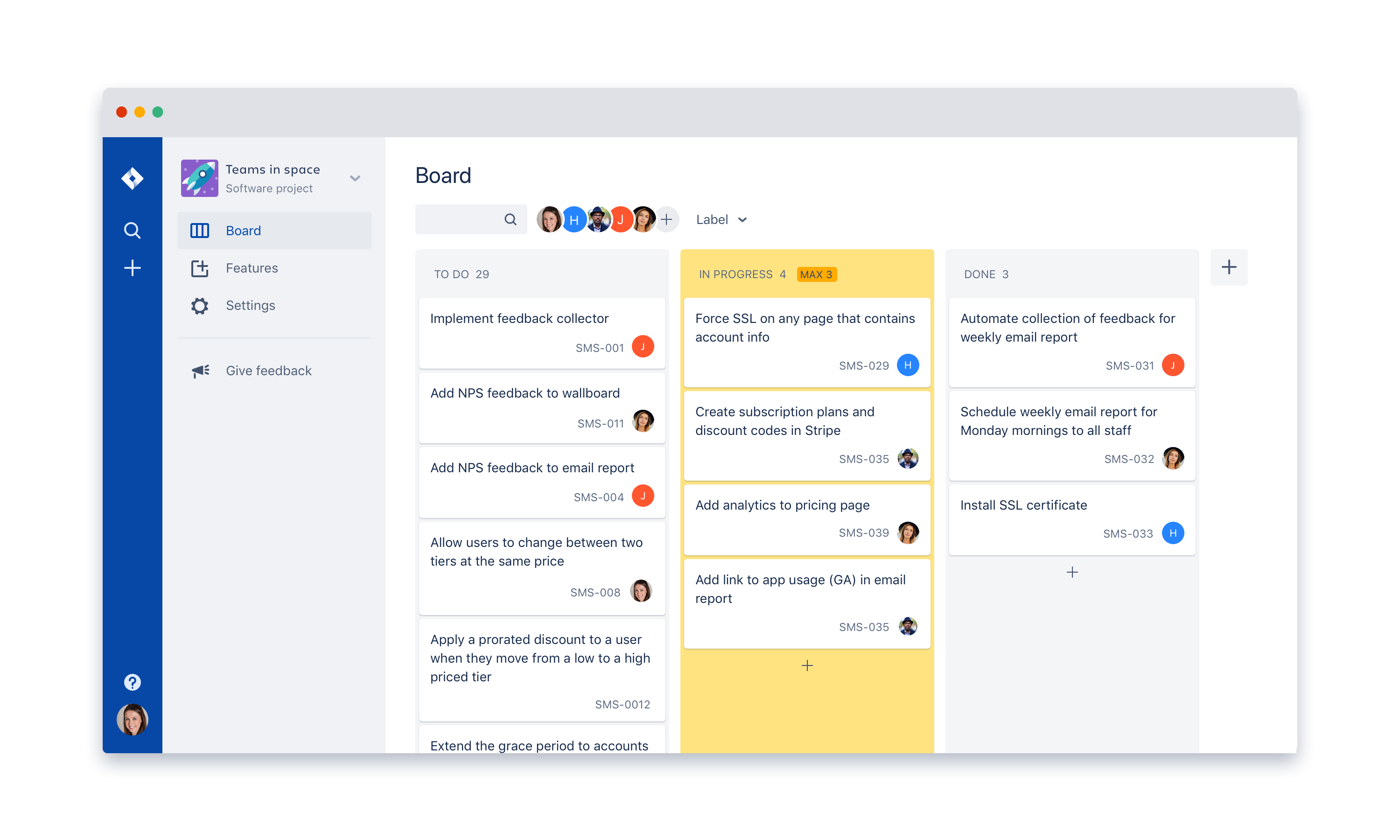
Task: Add new item to DONE column
Action: [x=1072, y=572]
